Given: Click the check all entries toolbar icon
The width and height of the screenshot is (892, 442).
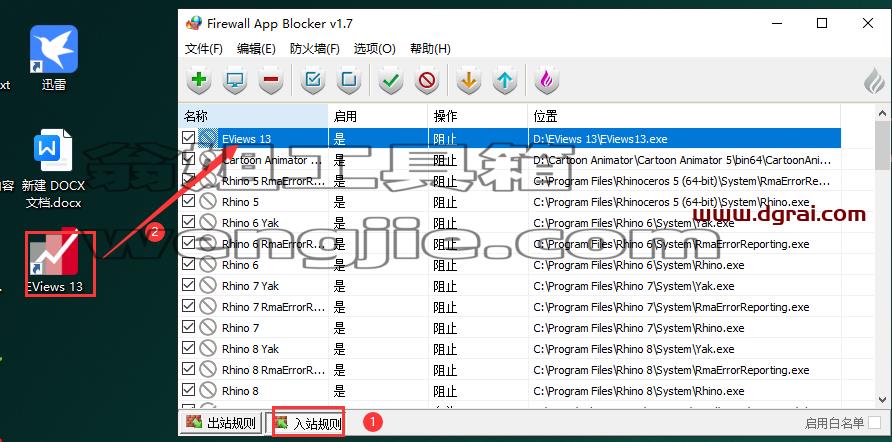Looking at the screenshot, I should point(312,80).
